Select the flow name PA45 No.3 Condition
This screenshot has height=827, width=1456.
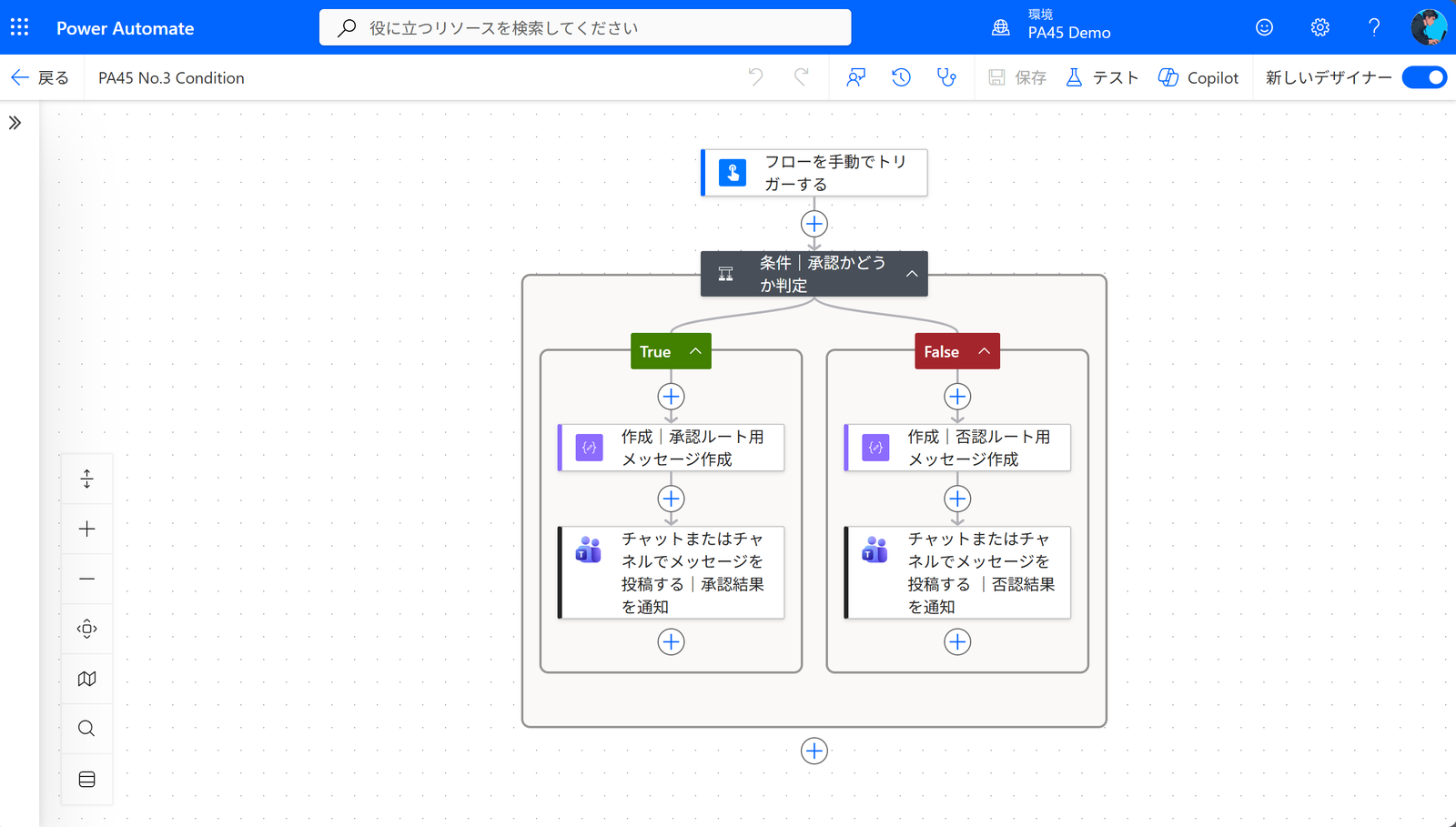pos(171,77)
